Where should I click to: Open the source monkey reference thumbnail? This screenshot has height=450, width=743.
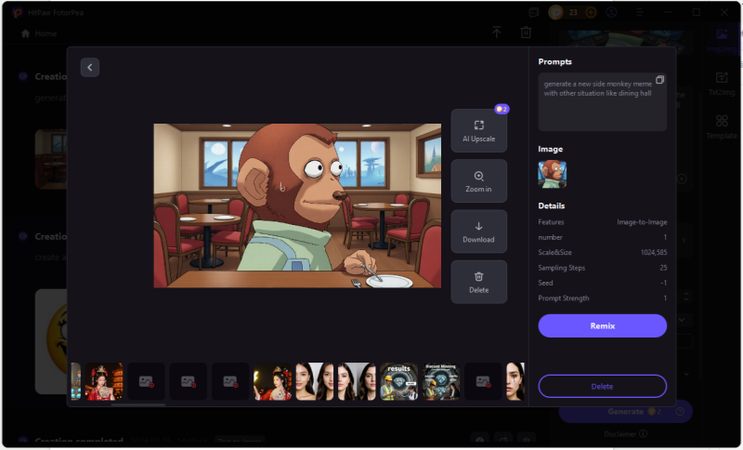click(x=552, y=174)
